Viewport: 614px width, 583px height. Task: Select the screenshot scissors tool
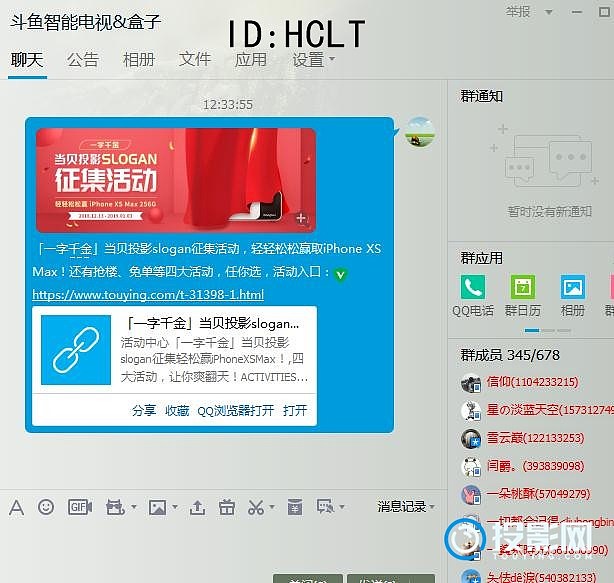(256, 507)
